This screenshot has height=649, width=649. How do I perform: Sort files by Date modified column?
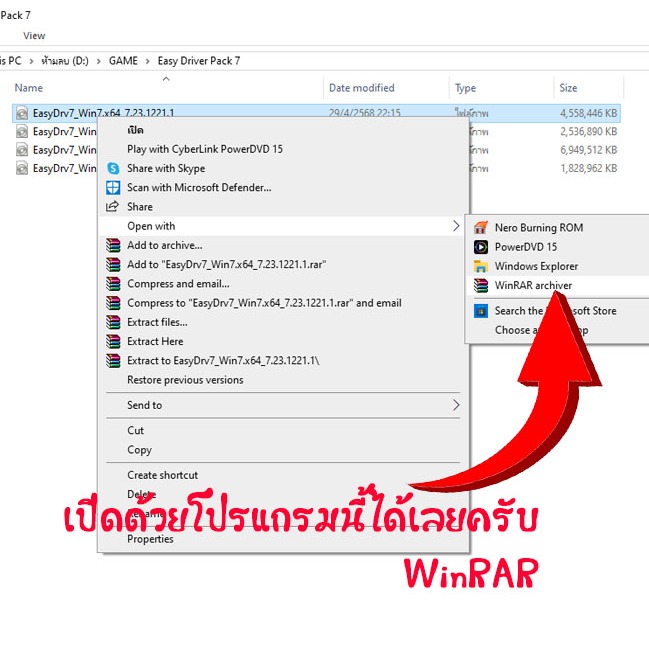(x=361, y=88)
